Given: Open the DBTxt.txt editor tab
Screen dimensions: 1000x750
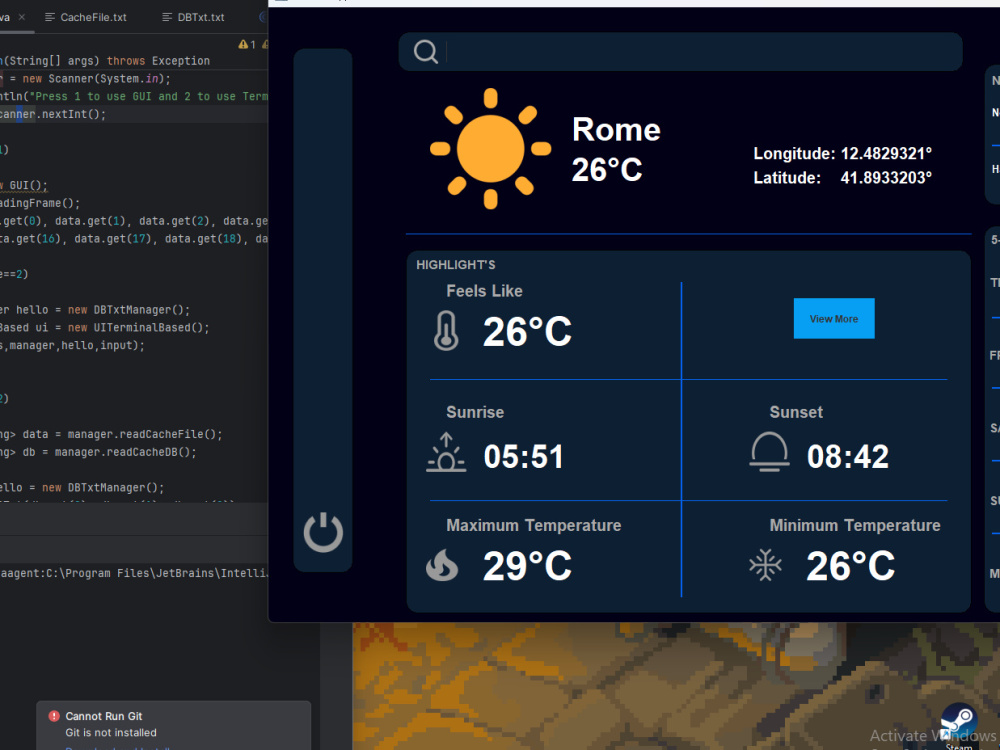Looking at the screenshot, I should coord(193,17).
